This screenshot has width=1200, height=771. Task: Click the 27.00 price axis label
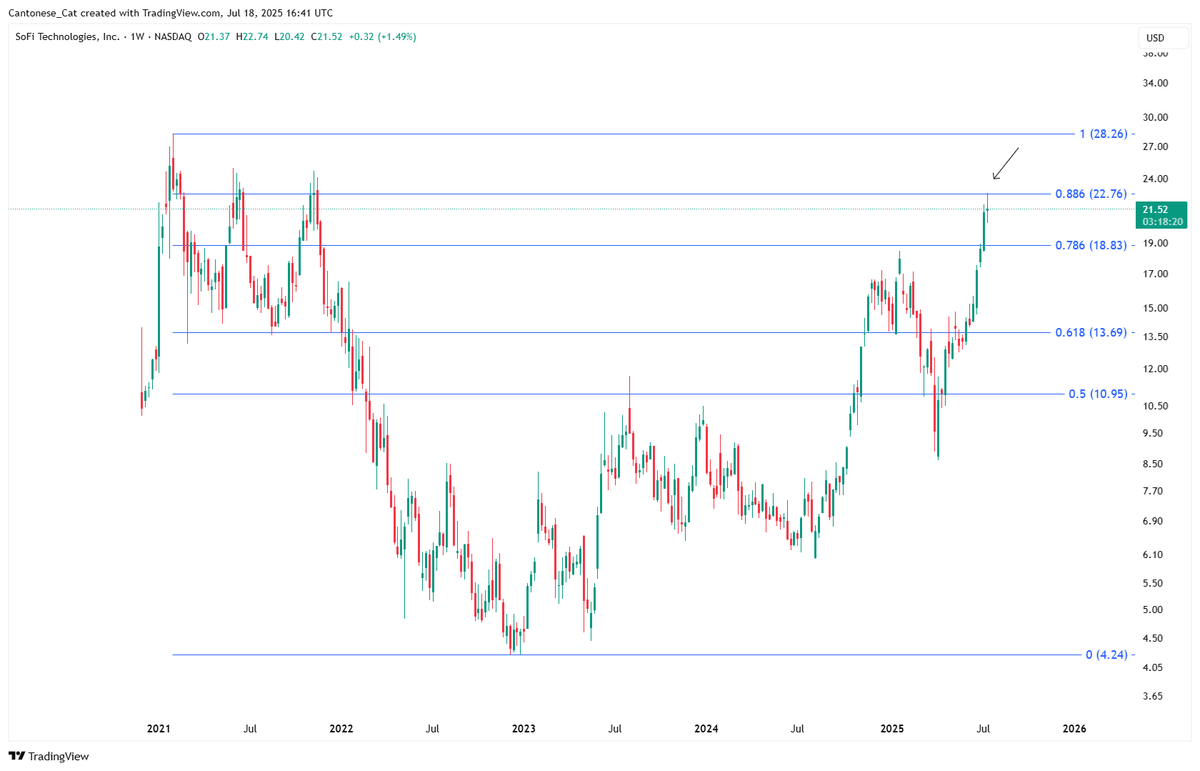1156,147
